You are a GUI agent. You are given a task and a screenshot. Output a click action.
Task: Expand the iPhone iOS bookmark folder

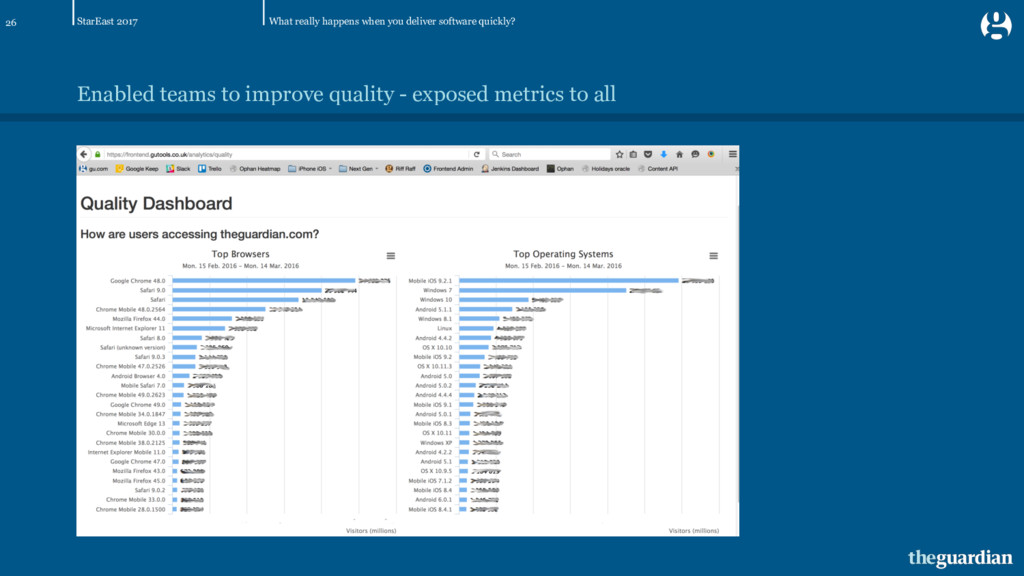point(310,168)
